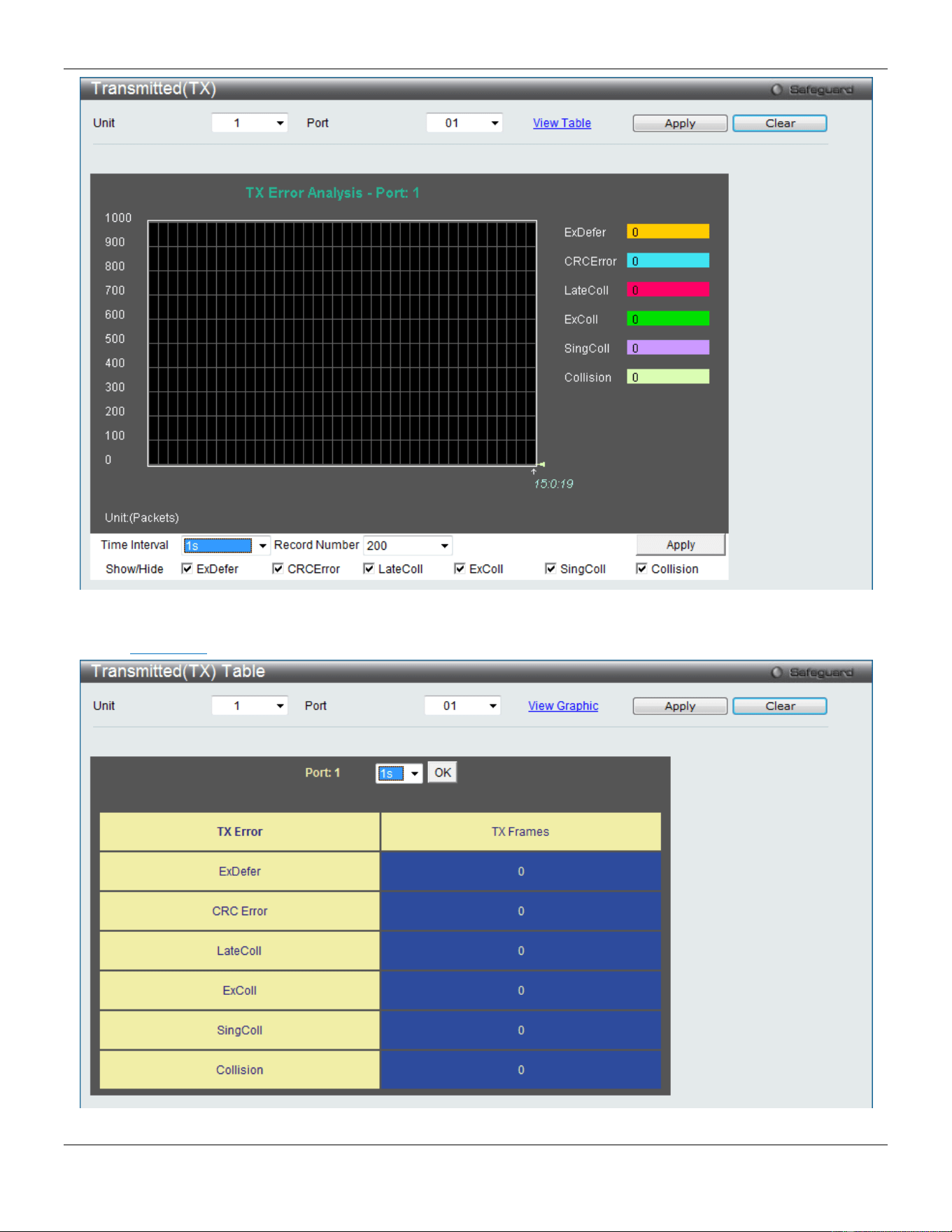Click Clear in the Transmitted(TX) panel
The height and width of the screenshot is (1232, 952).
(780, 123)
